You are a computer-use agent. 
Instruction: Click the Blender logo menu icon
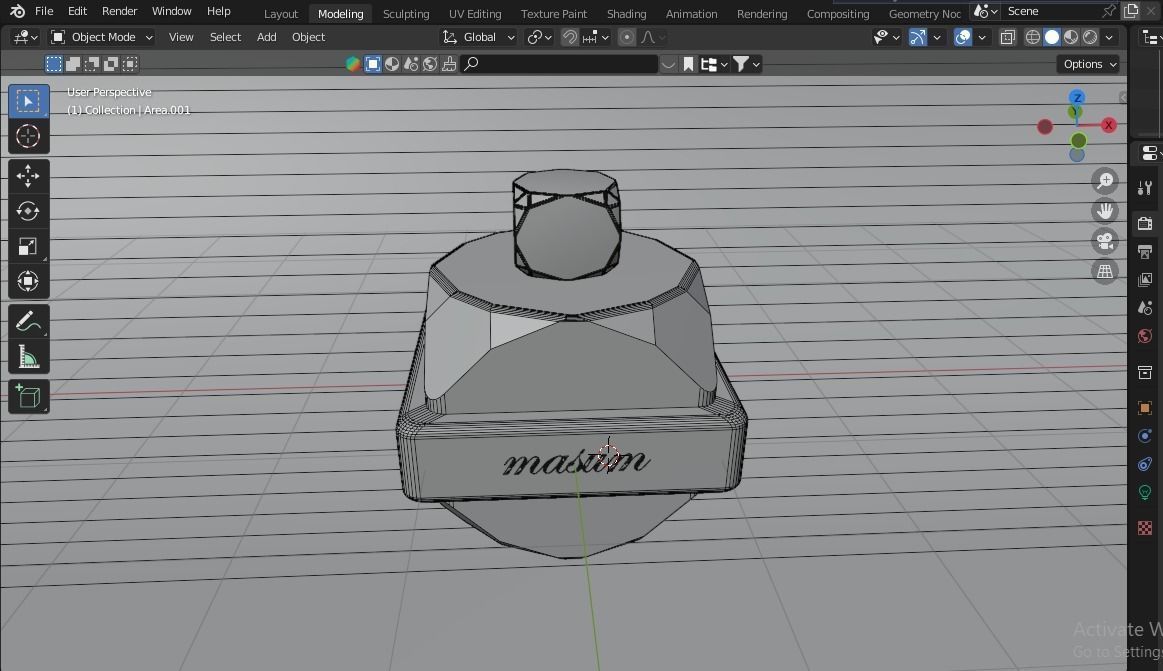[x=17, y=11]
